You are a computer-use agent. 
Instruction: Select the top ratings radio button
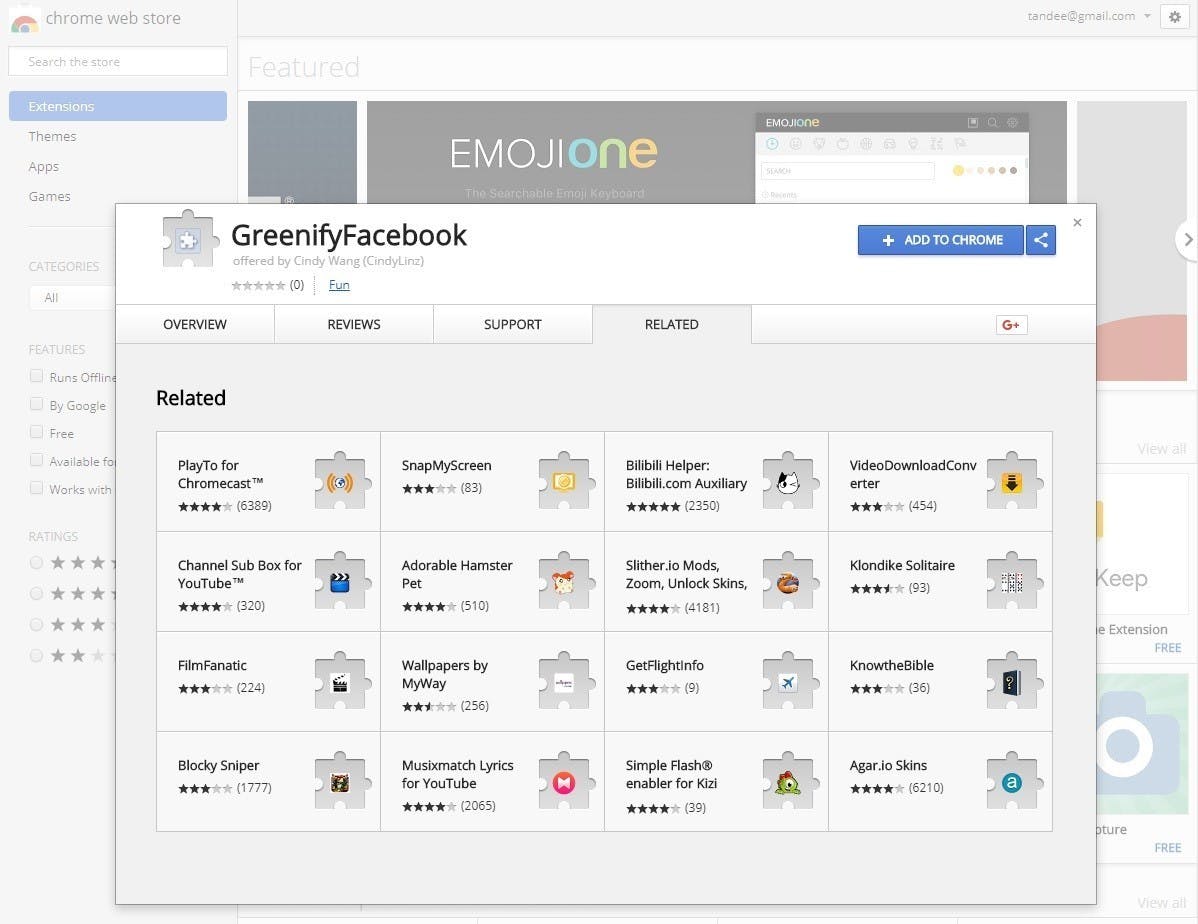pos(36,563)
